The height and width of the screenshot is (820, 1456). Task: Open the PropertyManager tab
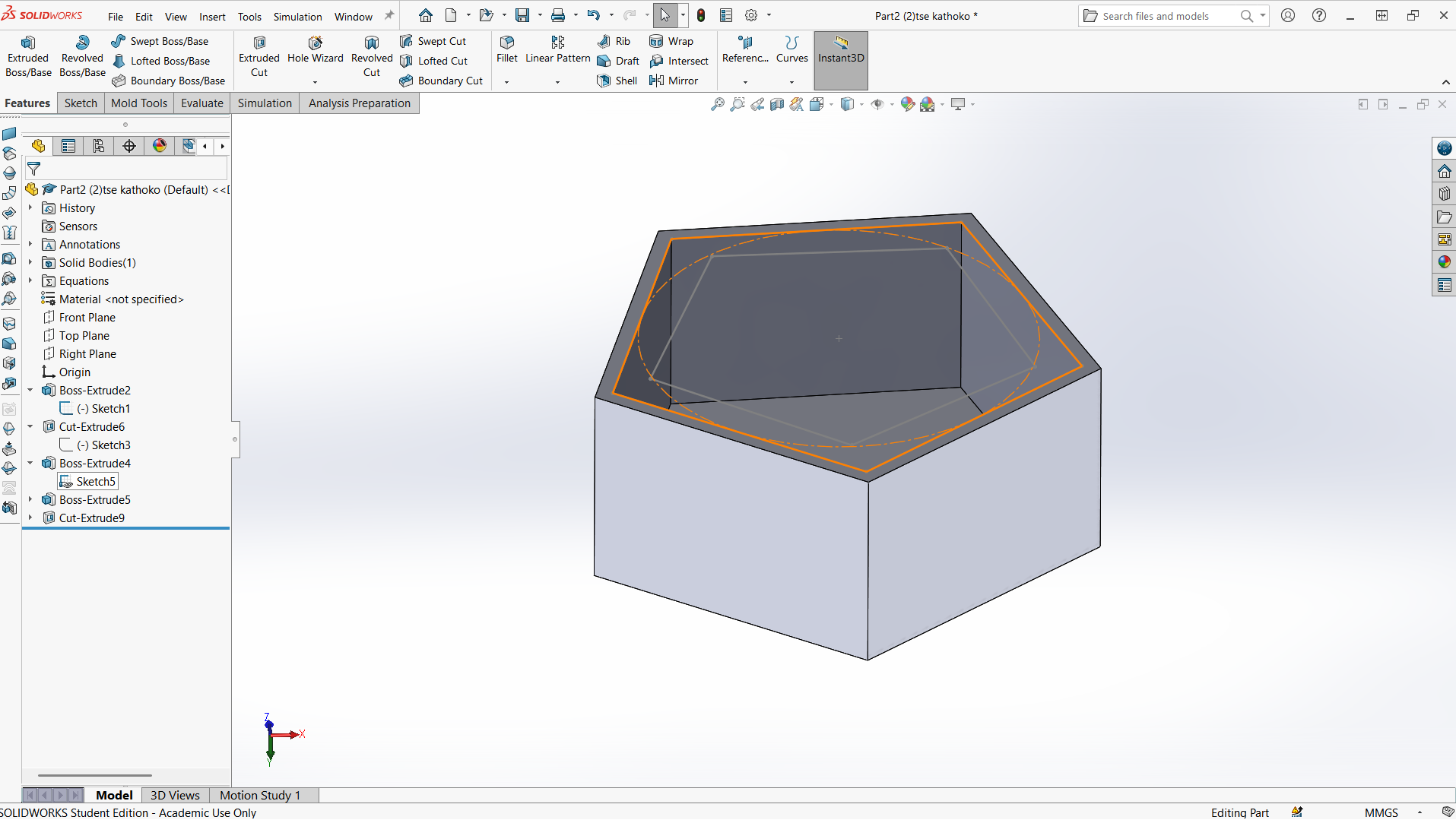[x=68, y=146]
